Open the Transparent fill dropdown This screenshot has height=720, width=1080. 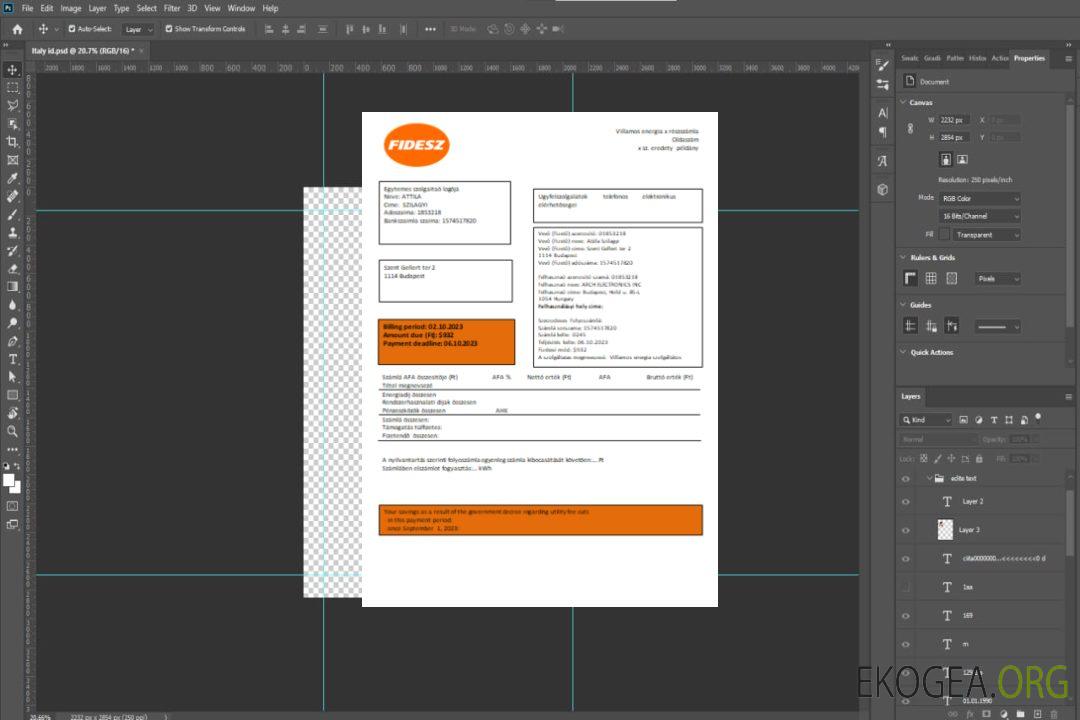[986, 235]
